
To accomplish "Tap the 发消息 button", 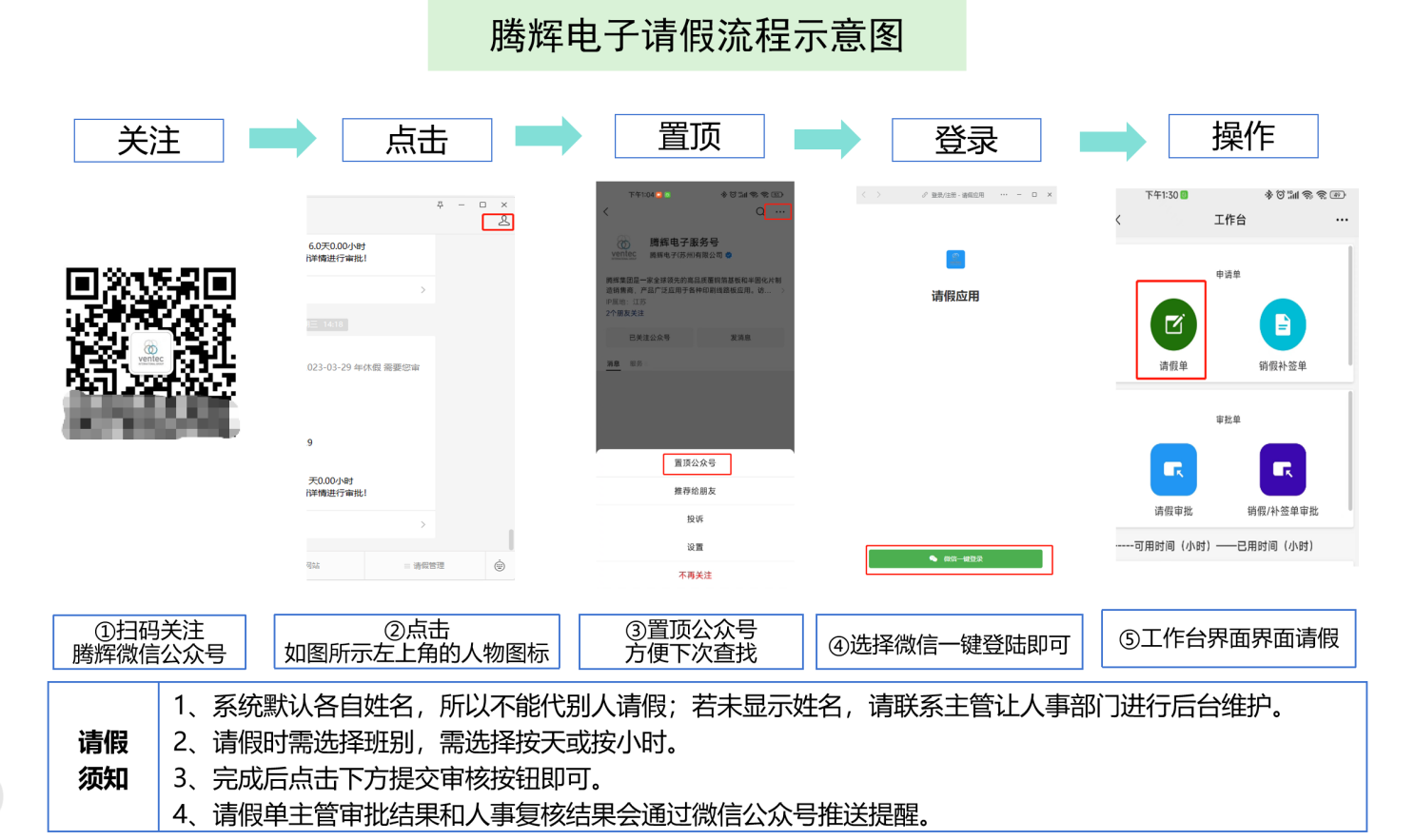I will click(740, 338).
